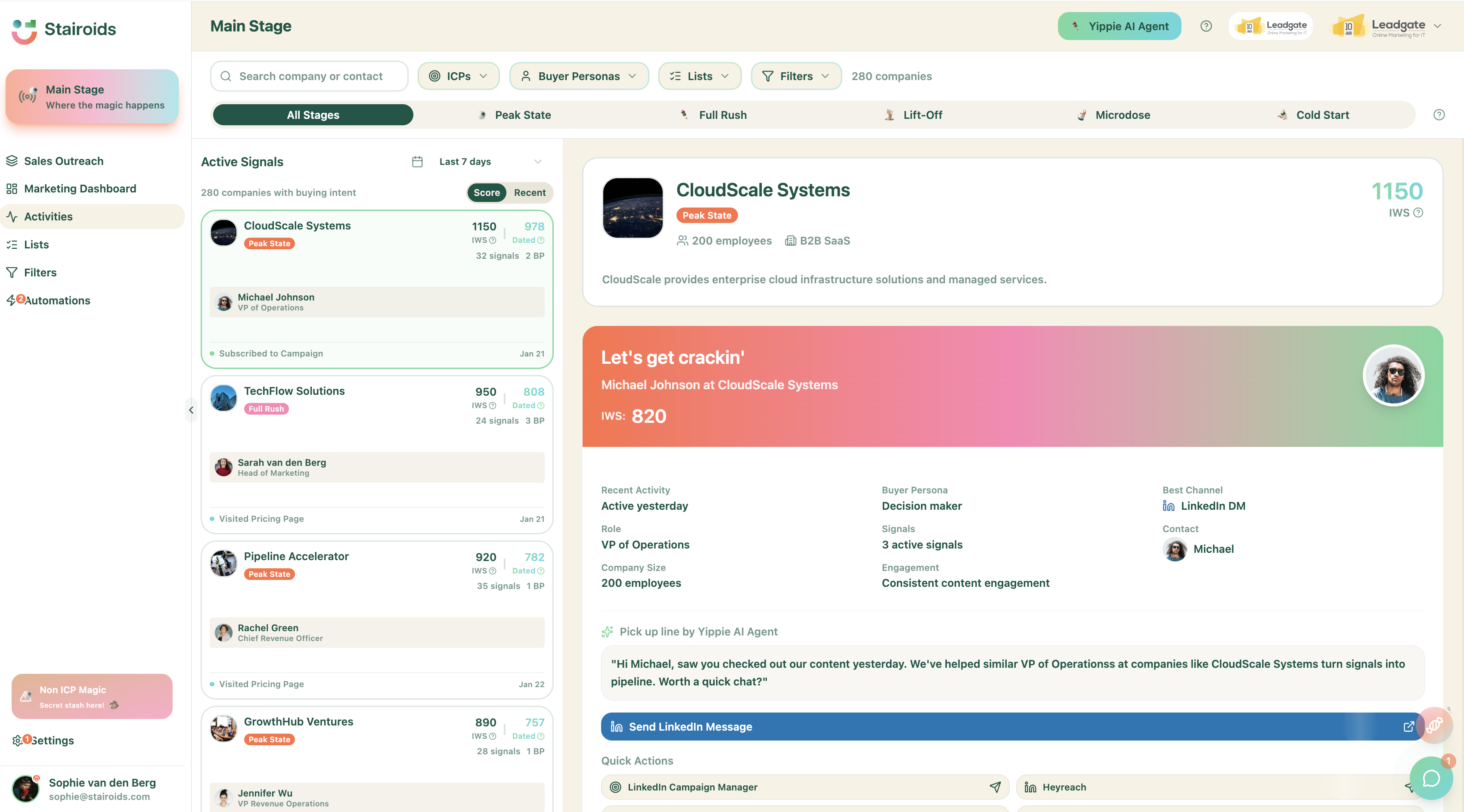
Task: Click the Filters funnel icon in sidebar
Action: 12,273
